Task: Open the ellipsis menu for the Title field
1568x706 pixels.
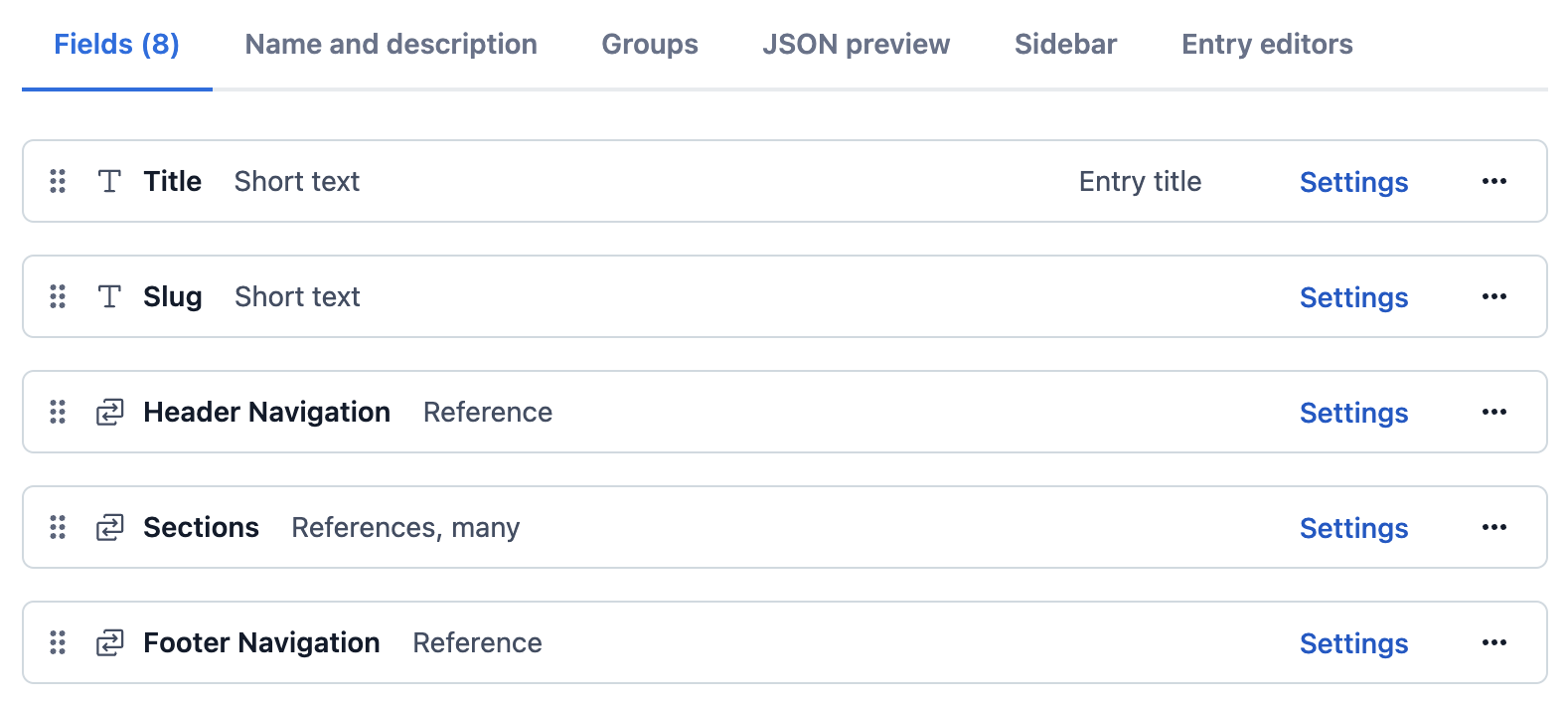Action: (1494, 181)
